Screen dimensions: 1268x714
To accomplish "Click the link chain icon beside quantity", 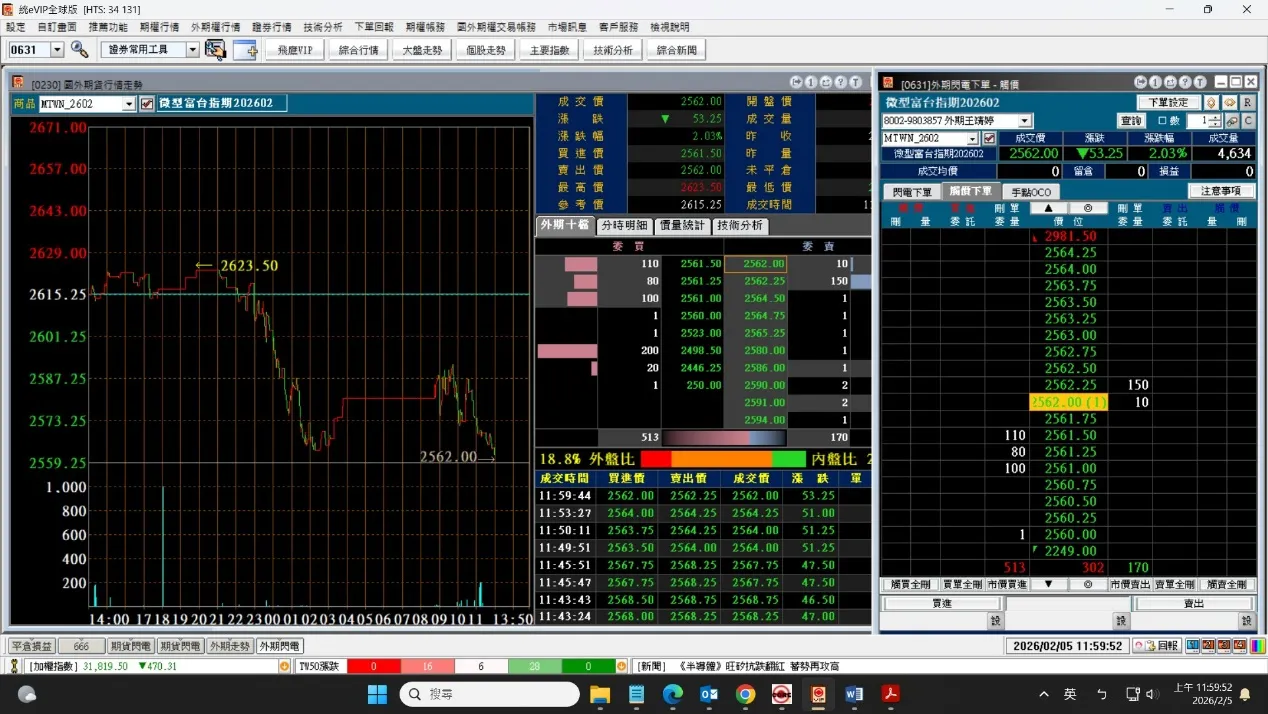I will 1232,121.
